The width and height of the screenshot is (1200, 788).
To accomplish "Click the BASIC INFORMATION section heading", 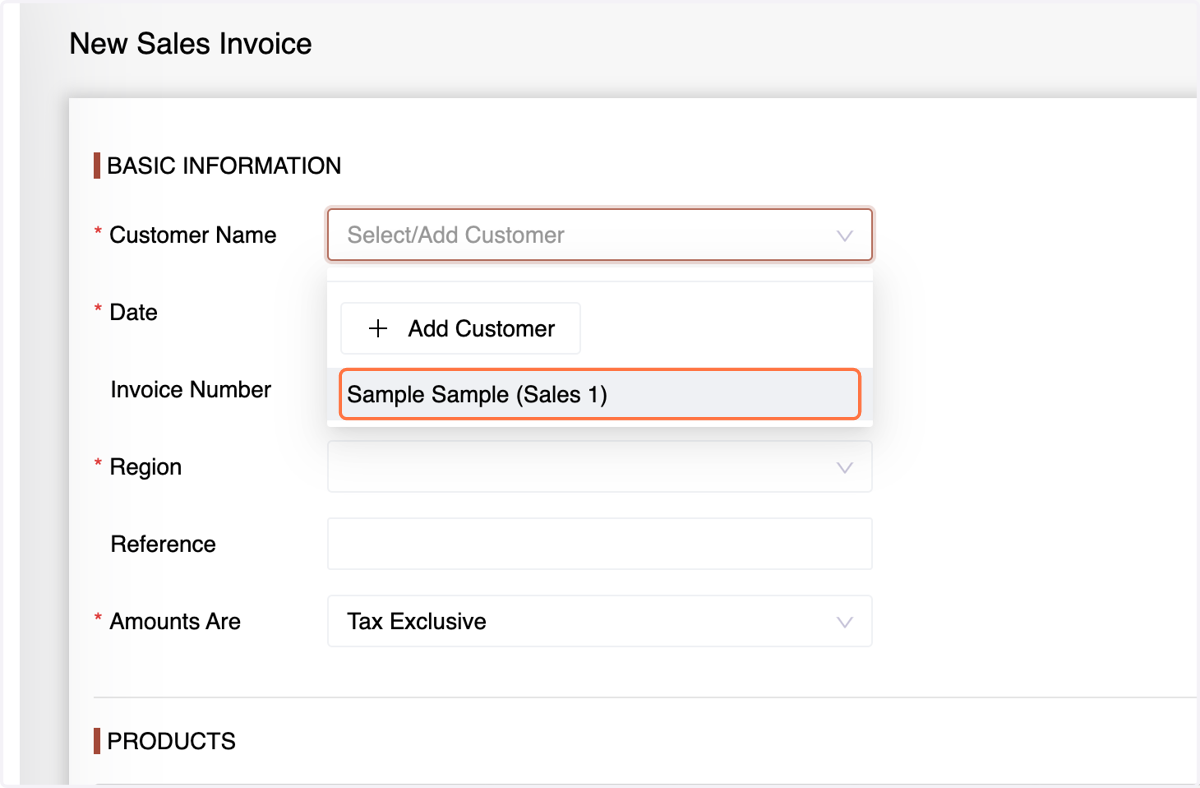I will pos(224,166).
